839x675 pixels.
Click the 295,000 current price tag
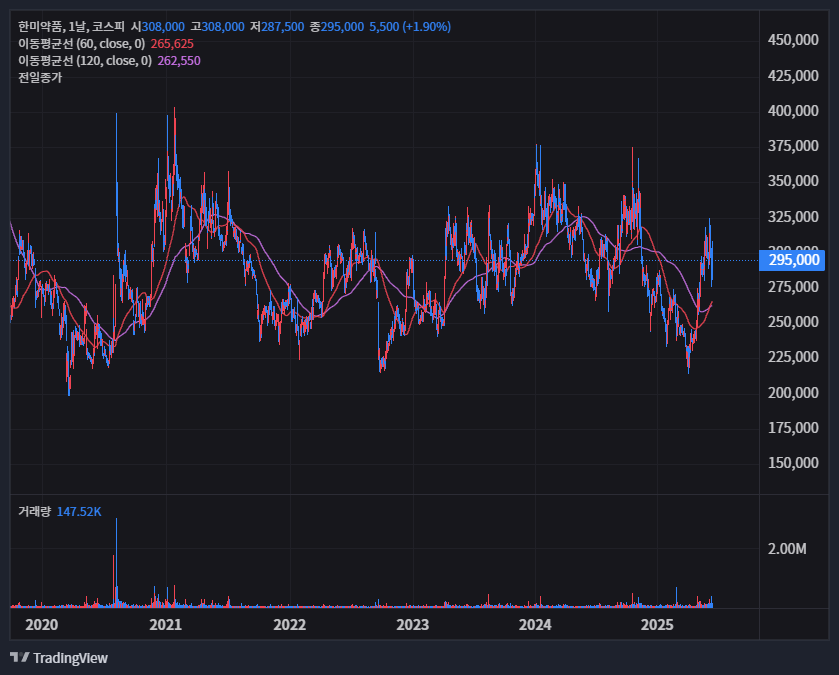[x=792, y=260]
